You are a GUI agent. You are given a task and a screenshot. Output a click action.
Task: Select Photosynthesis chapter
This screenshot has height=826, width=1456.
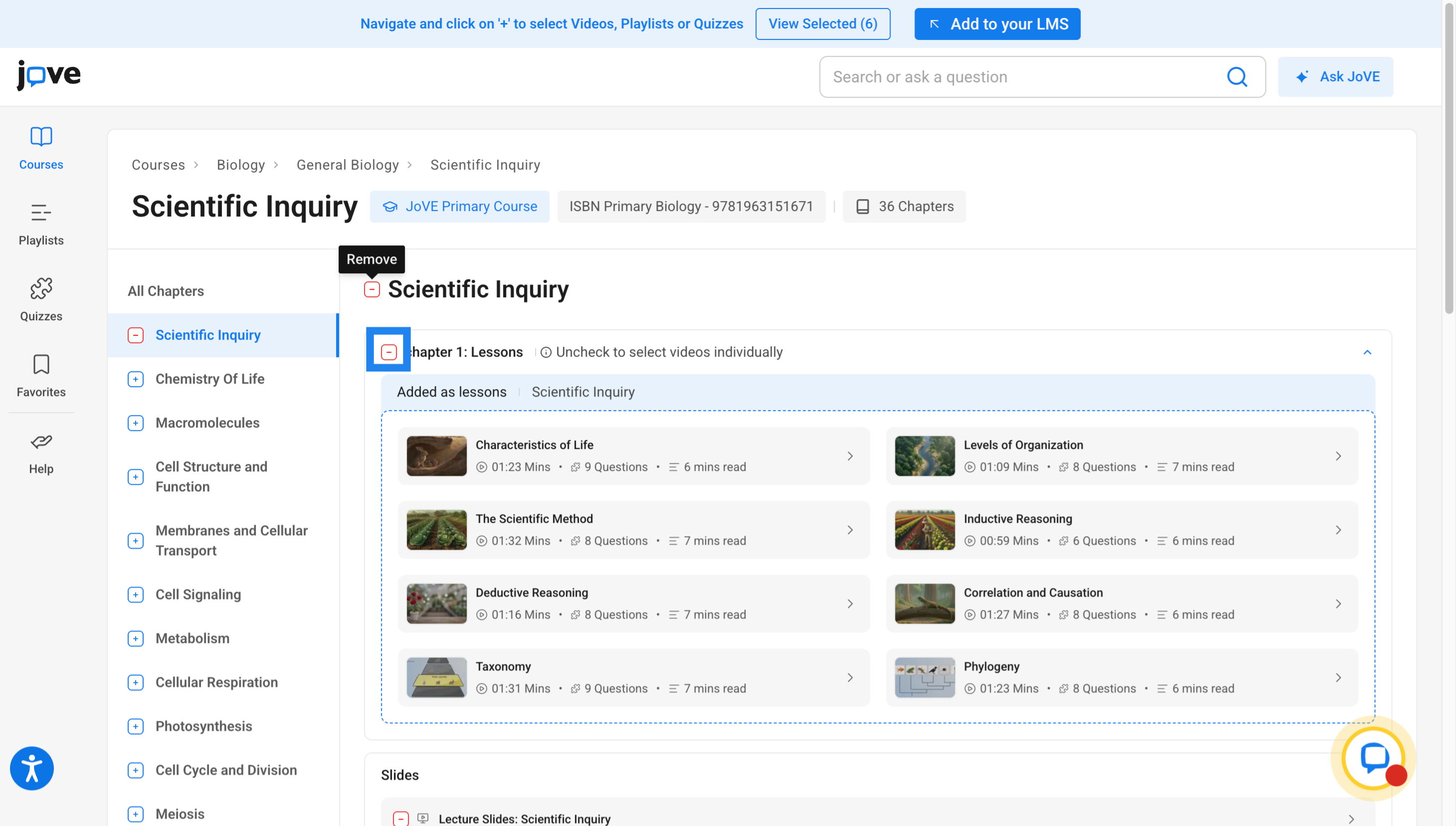coord(203,727)
